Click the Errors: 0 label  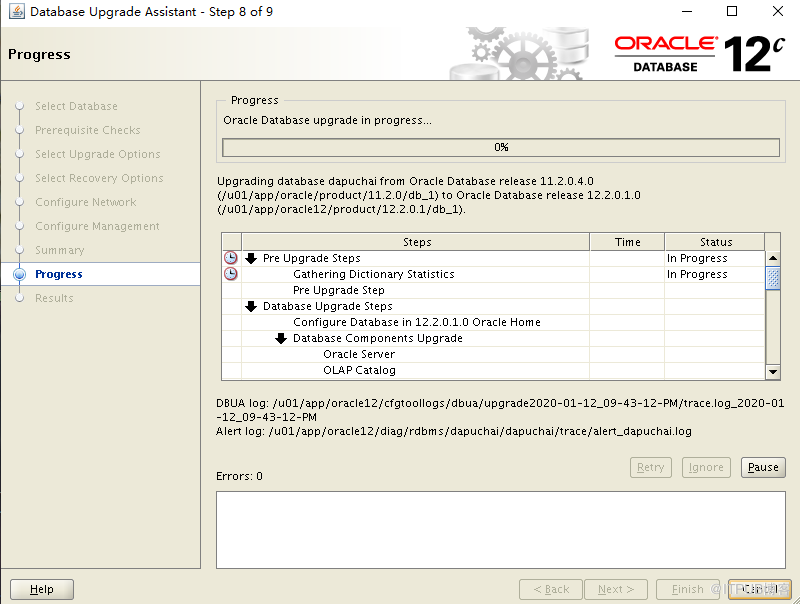(x=239, y=476)
